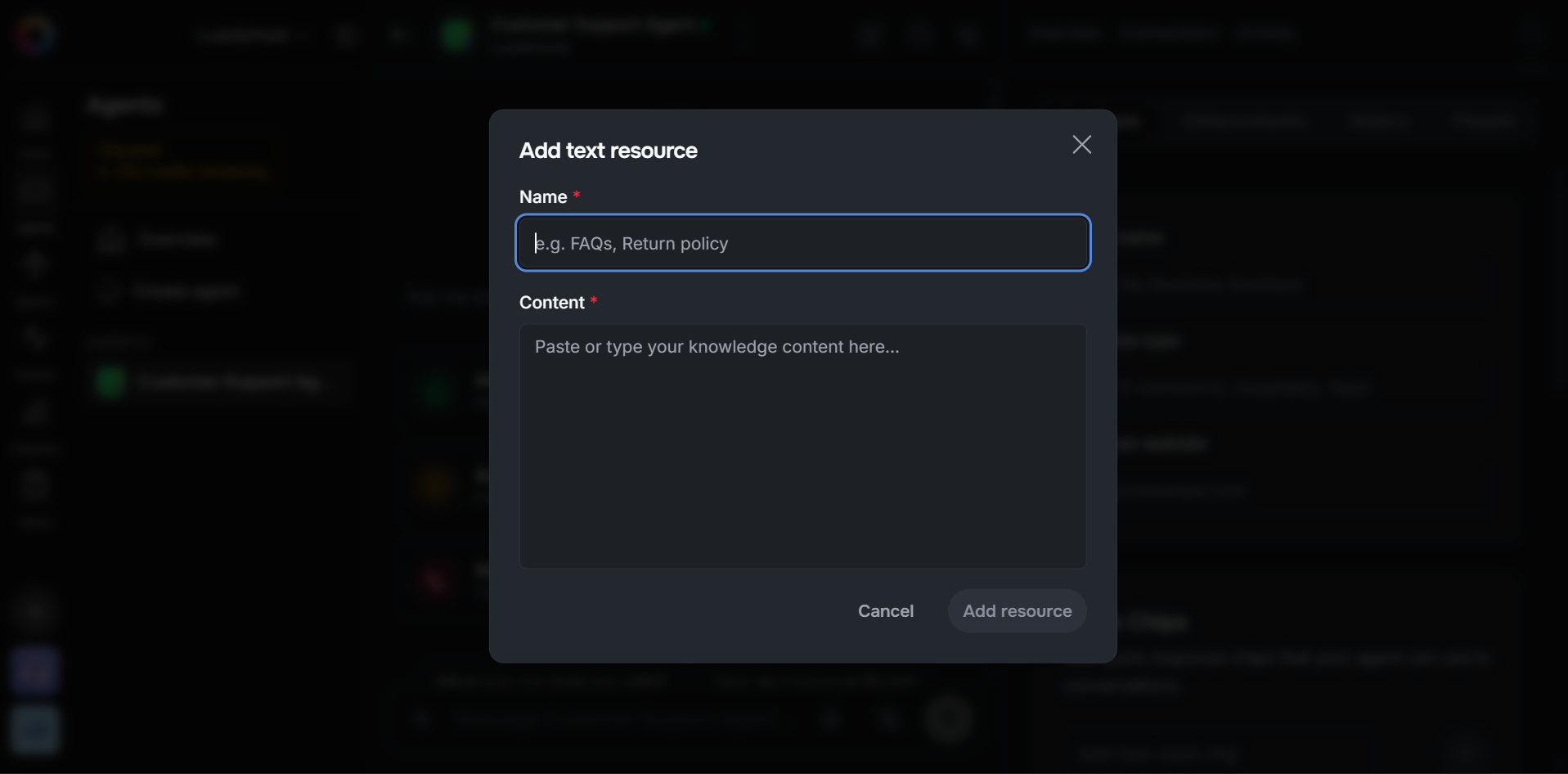Viewport: 1568px width, 774px height.
Task: Close the Add text resource dialog
Action: [1081, 145]
